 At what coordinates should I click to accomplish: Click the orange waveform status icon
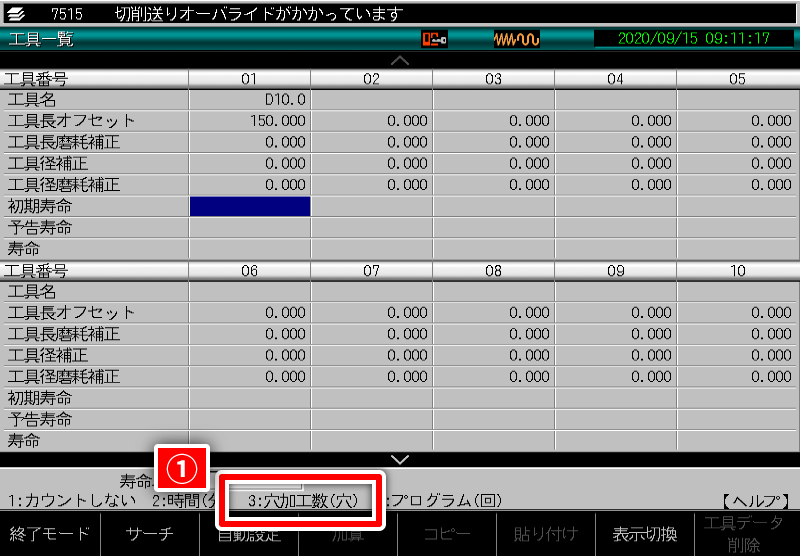[x=516, y=39]
